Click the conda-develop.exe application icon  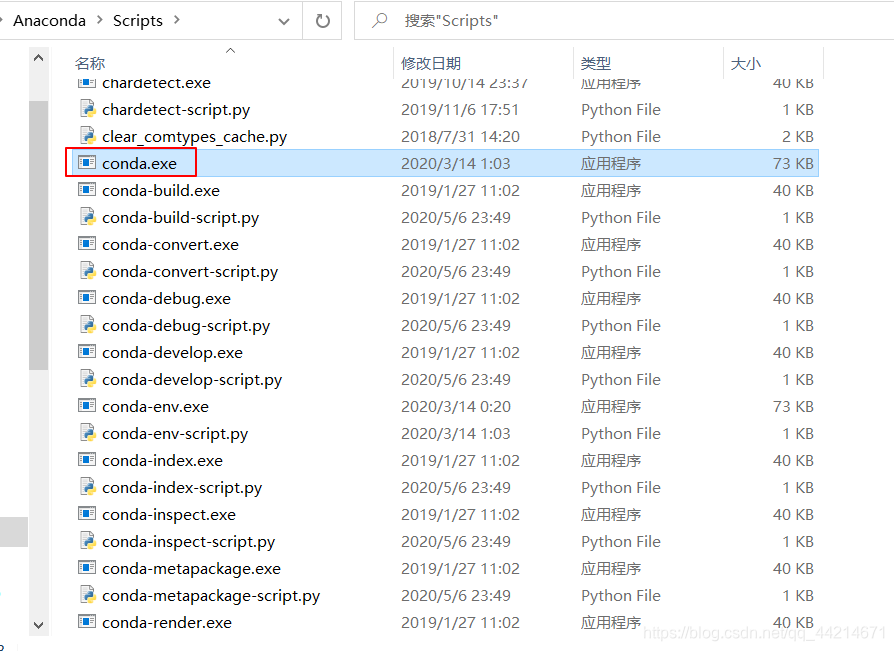click(x=87, y=352)
